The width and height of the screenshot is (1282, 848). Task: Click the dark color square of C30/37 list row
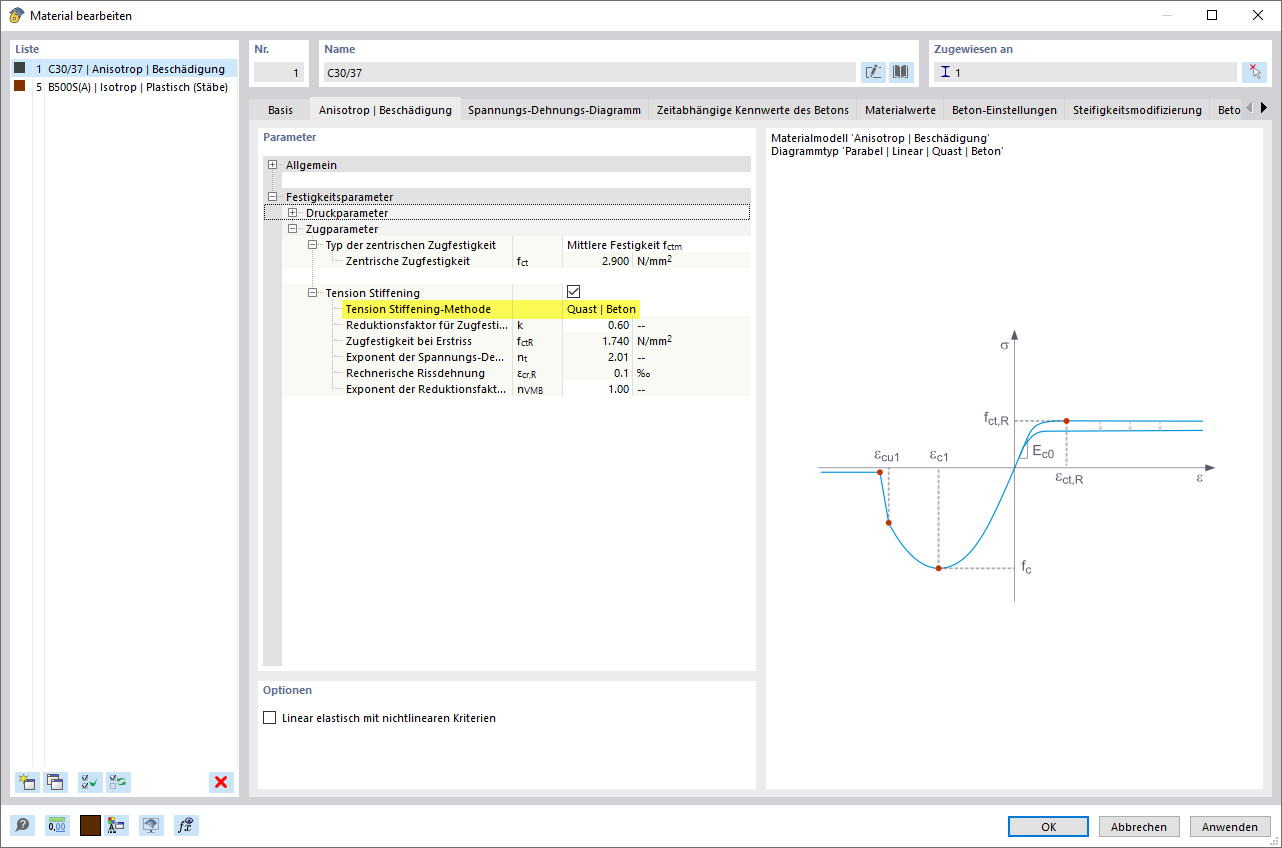coord(20,68)
